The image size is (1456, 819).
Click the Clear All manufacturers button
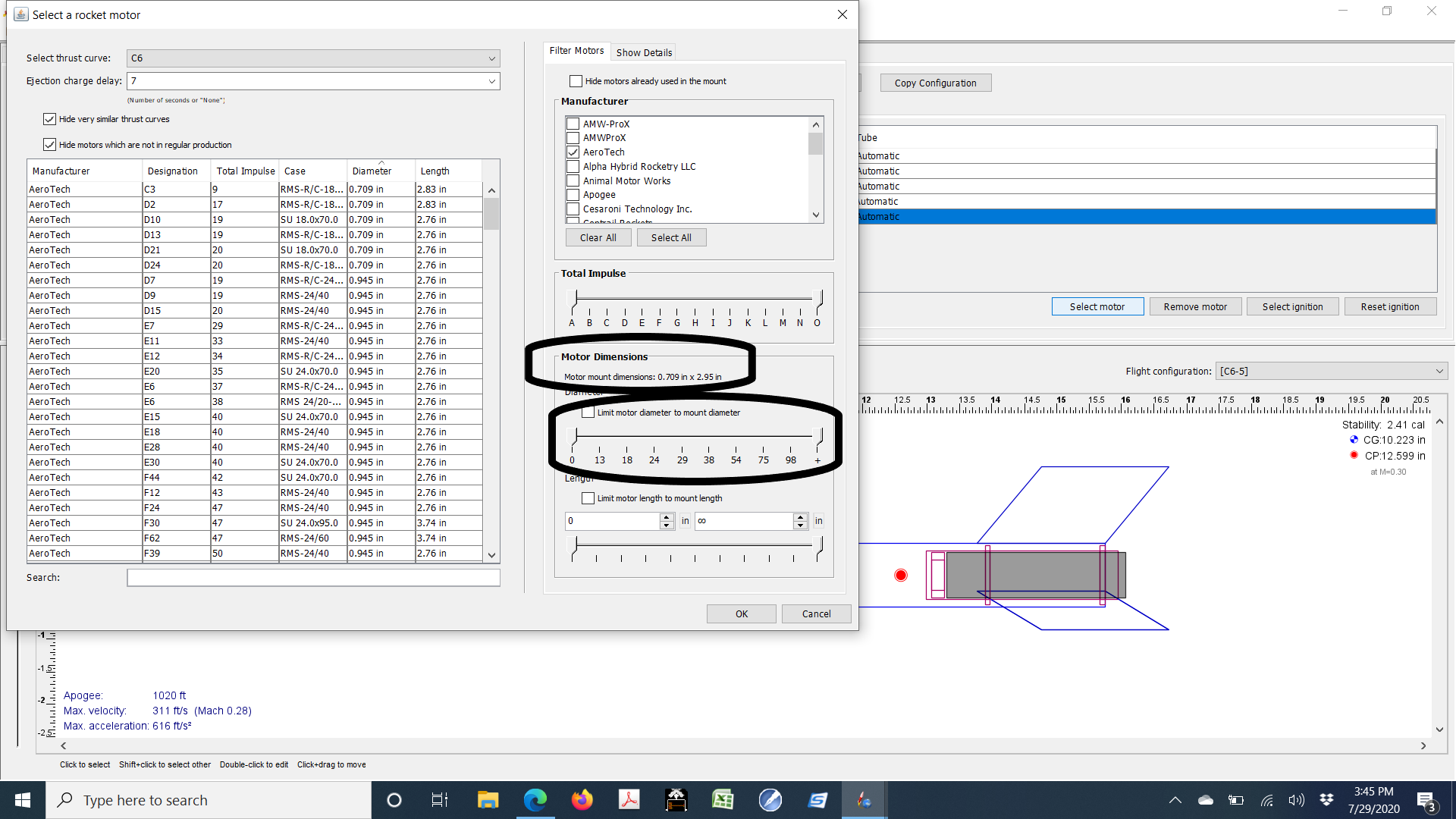pos(598,238)
